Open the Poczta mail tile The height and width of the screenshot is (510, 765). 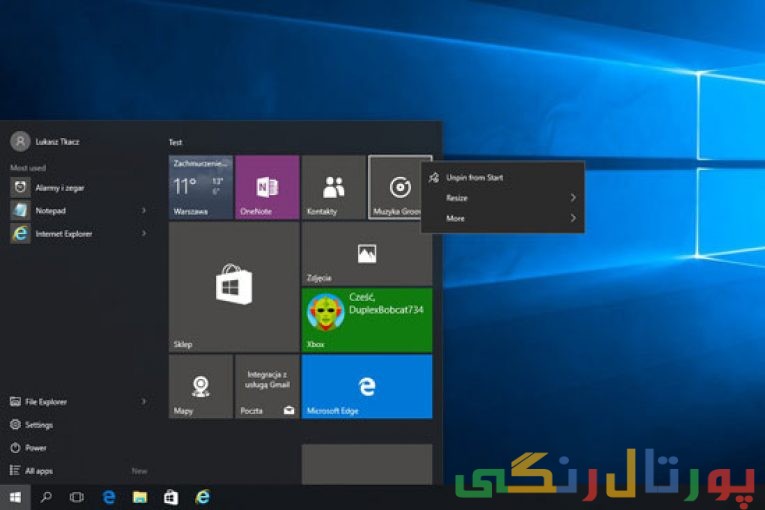[267, 386]
